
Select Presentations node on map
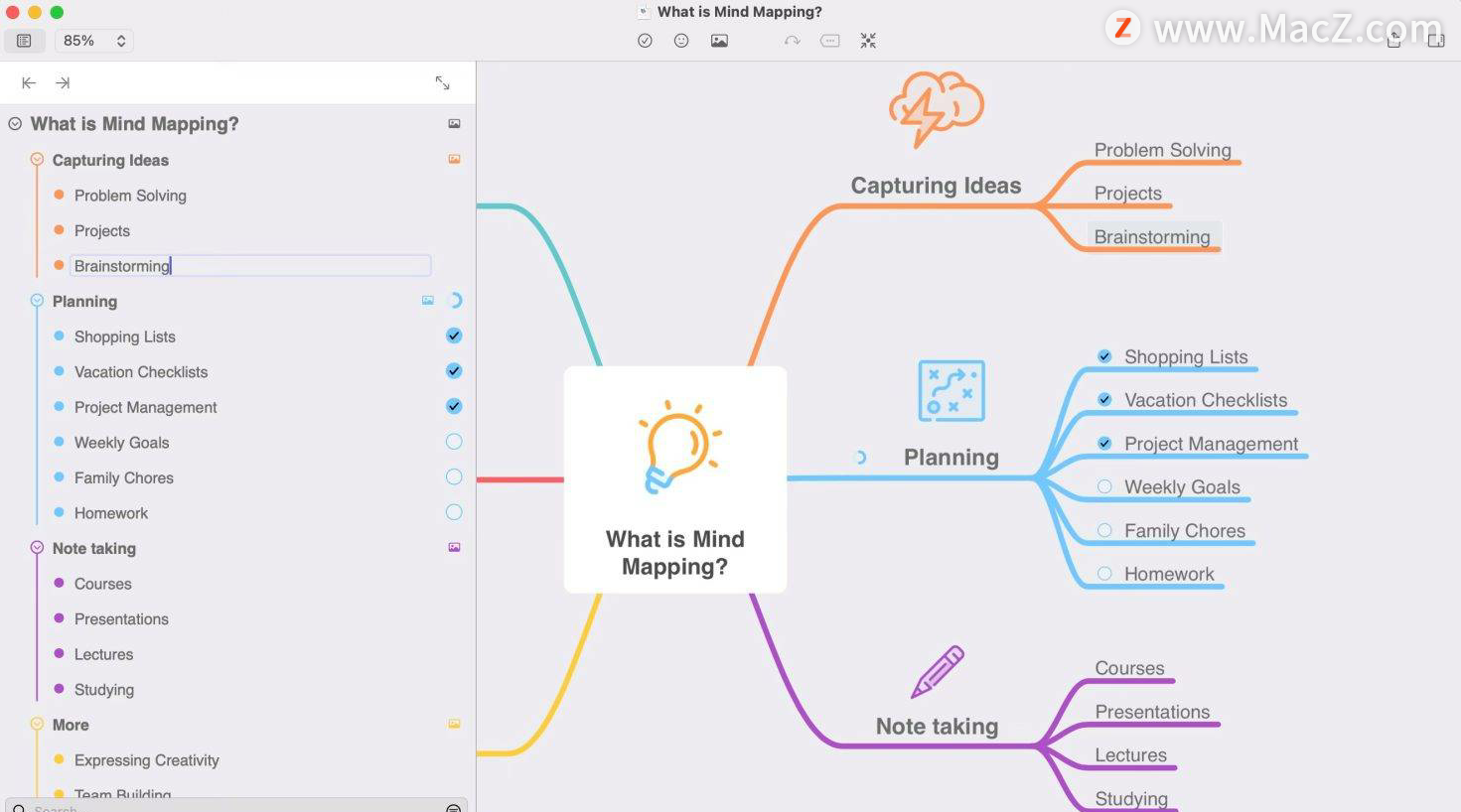(1152, 712)
